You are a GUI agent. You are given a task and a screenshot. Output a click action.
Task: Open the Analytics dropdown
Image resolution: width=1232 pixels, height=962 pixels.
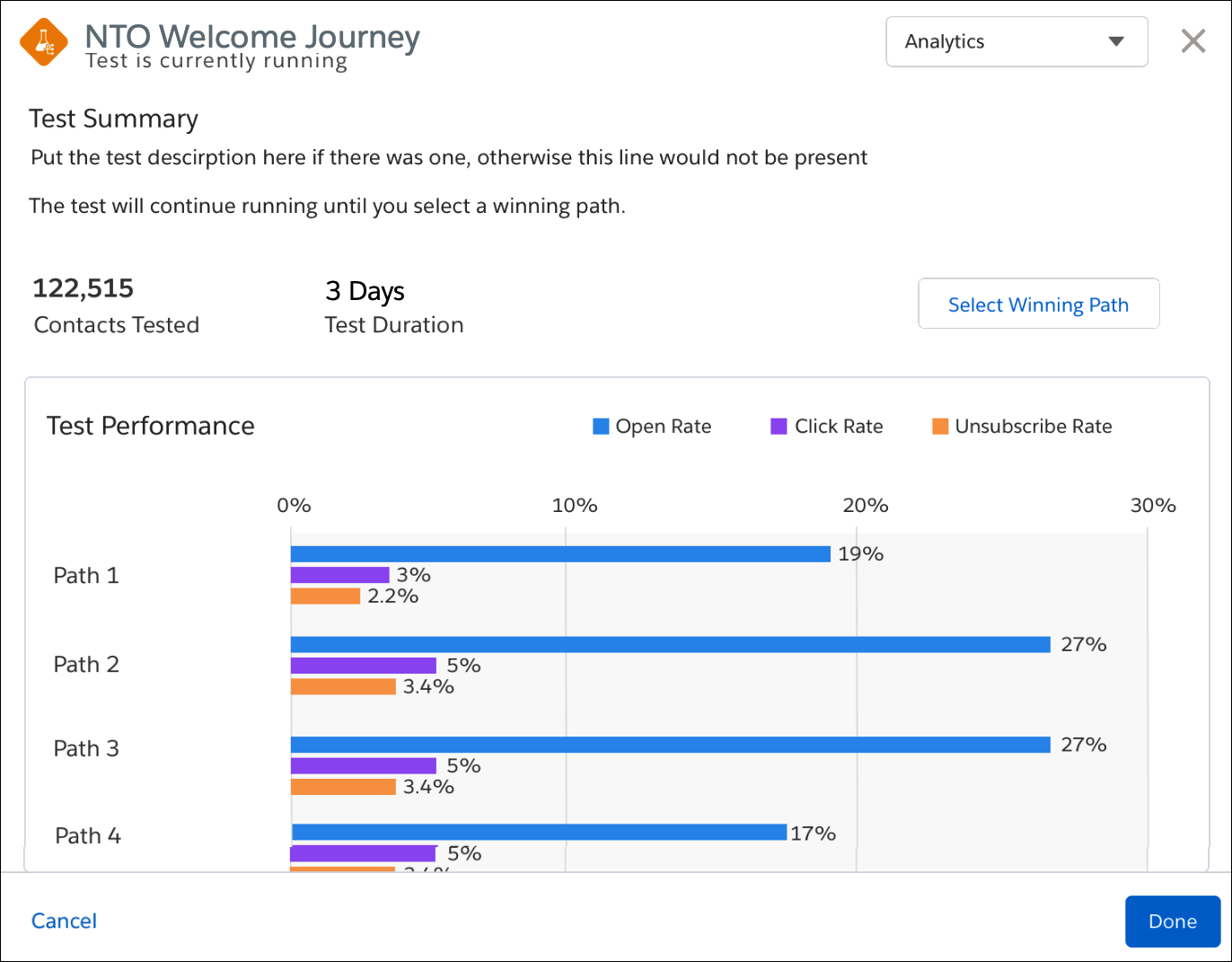1016,41
